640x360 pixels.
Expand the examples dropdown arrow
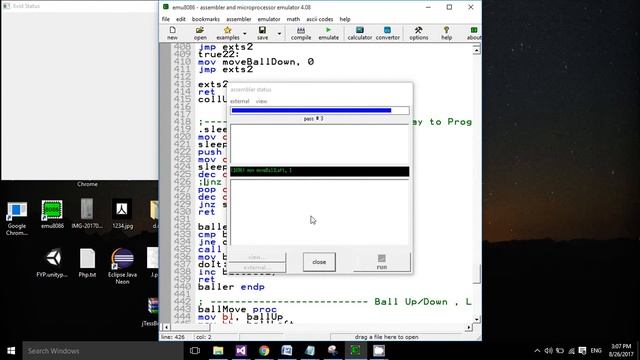point(244,33)
